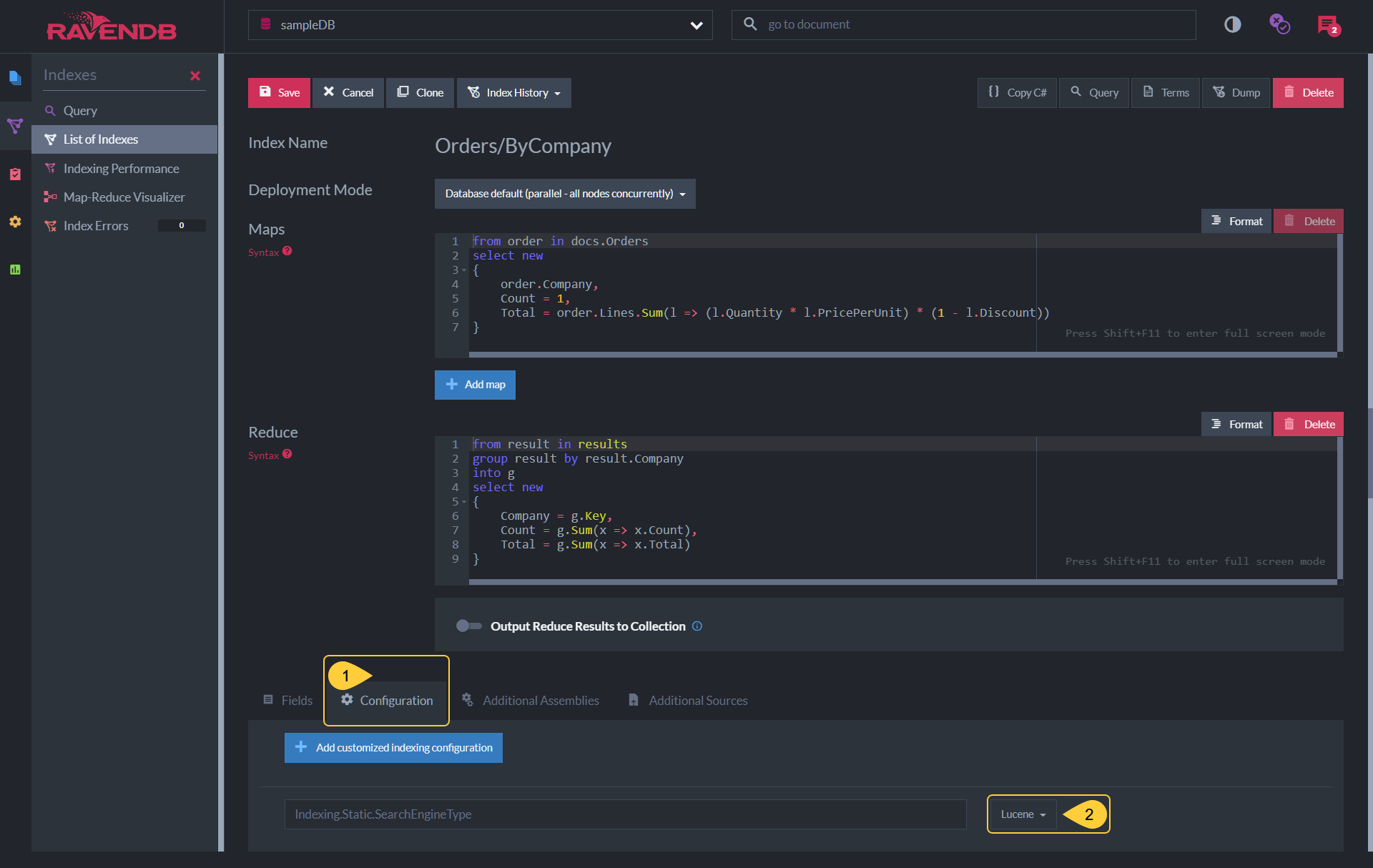The width and height of the screenshot is (1373, 868).
Task: Open the Maps Syntax help
Action: point(270,252)
